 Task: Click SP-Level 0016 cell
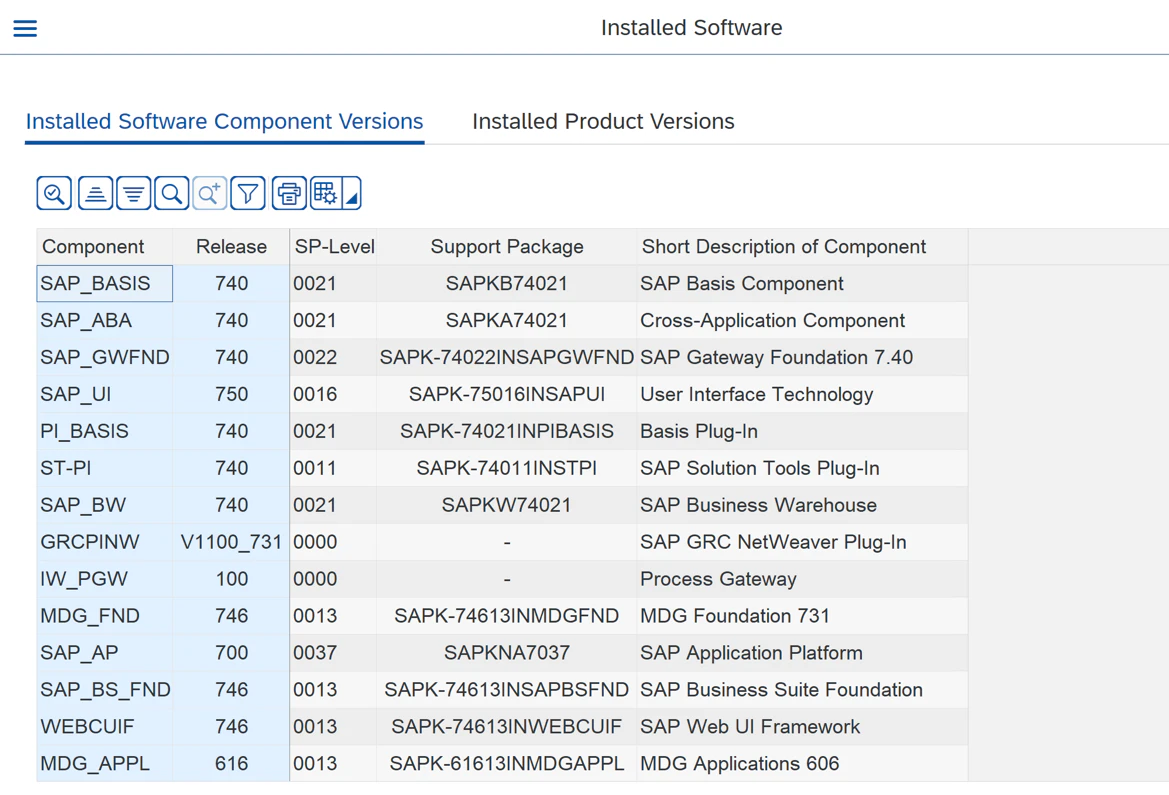click(x=333, y=395)
